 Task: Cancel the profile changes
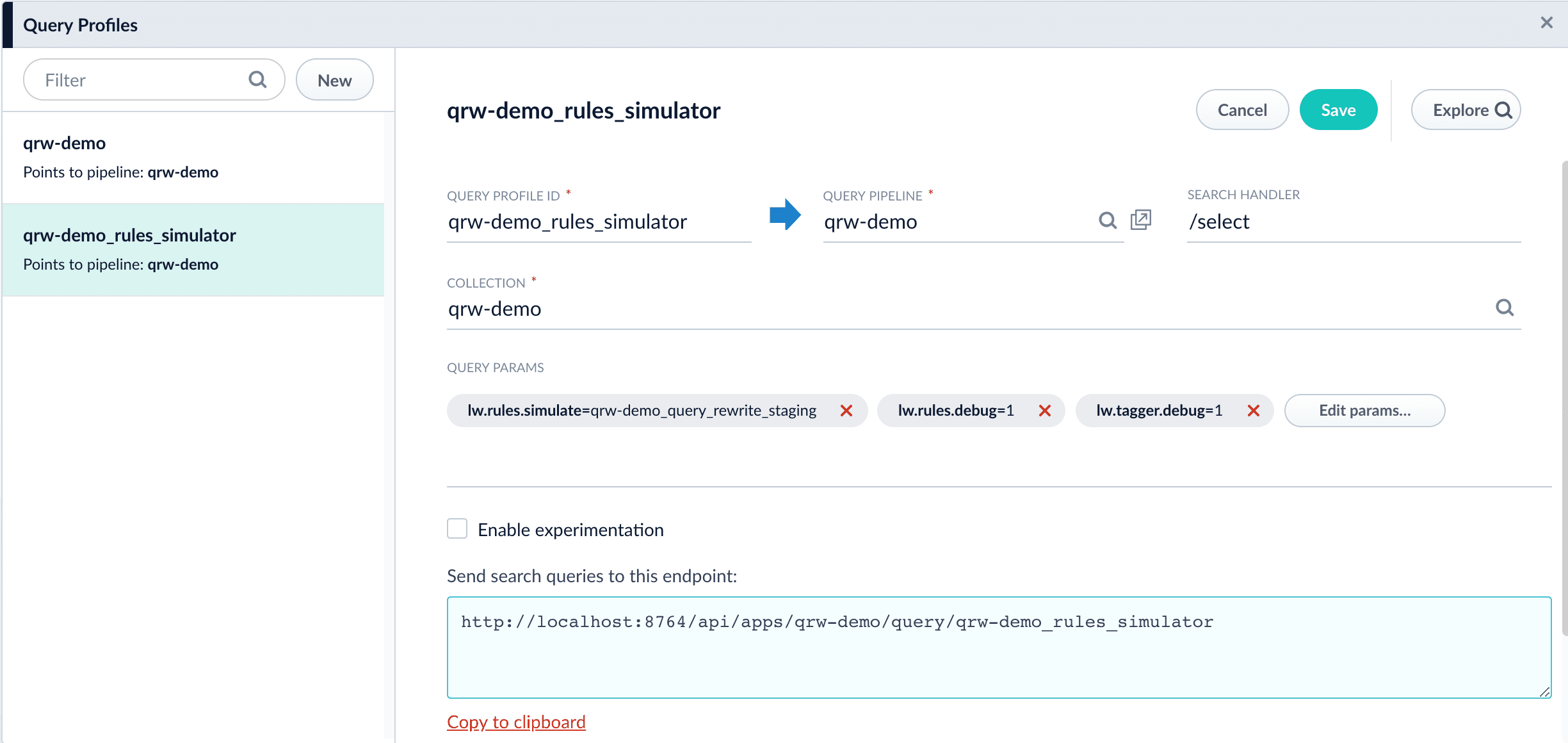coord(1241,110)
